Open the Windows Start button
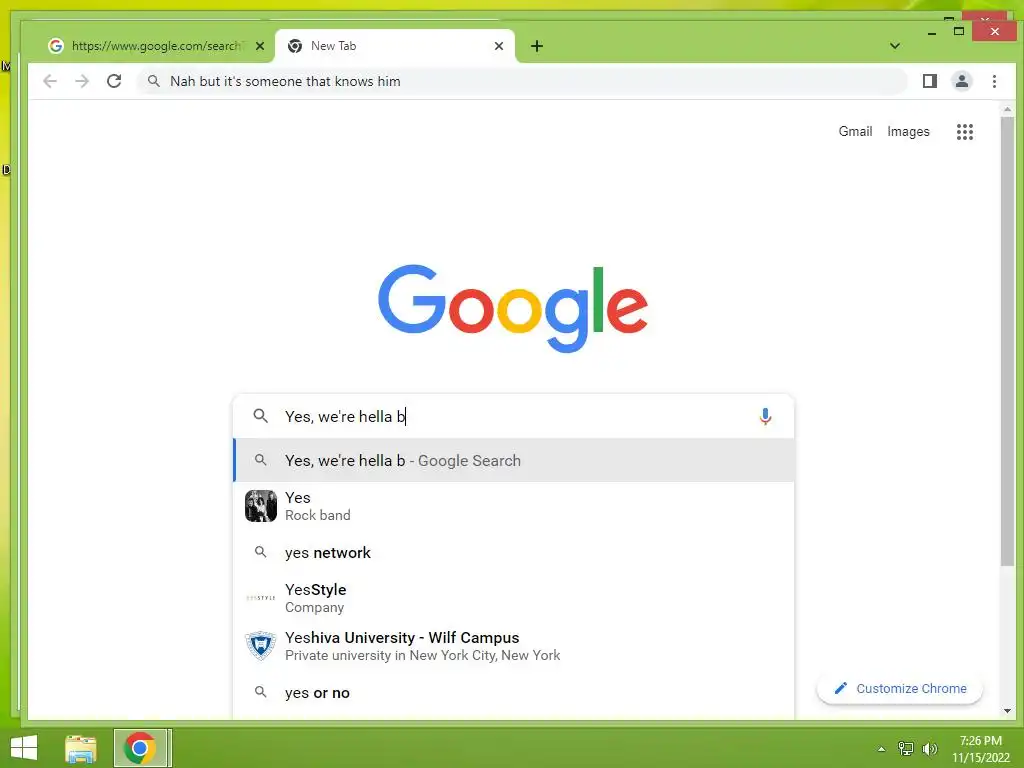The image size is (1024, 768). (24, 748)
